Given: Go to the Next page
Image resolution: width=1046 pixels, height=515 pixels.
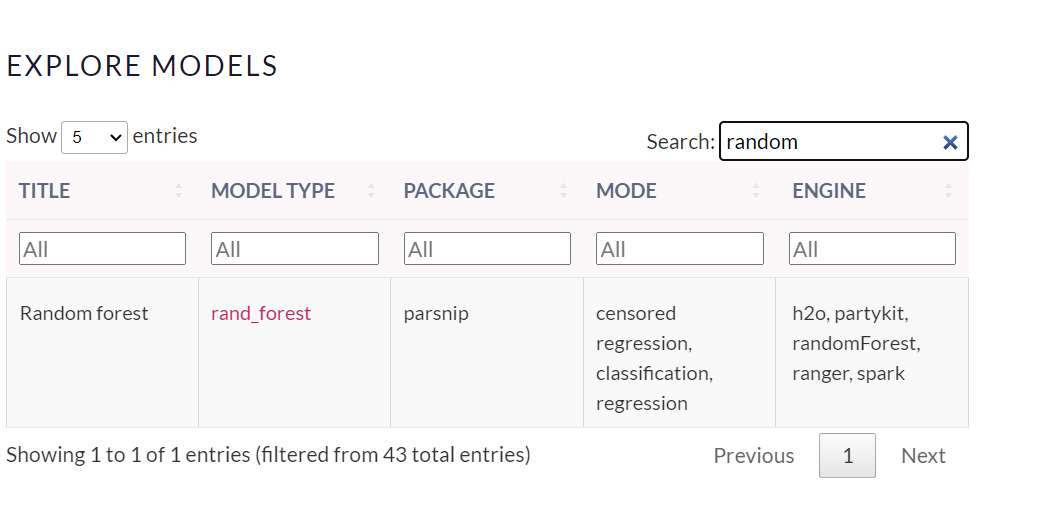Looking at the screenshot, I should click(x=922, y=456).
